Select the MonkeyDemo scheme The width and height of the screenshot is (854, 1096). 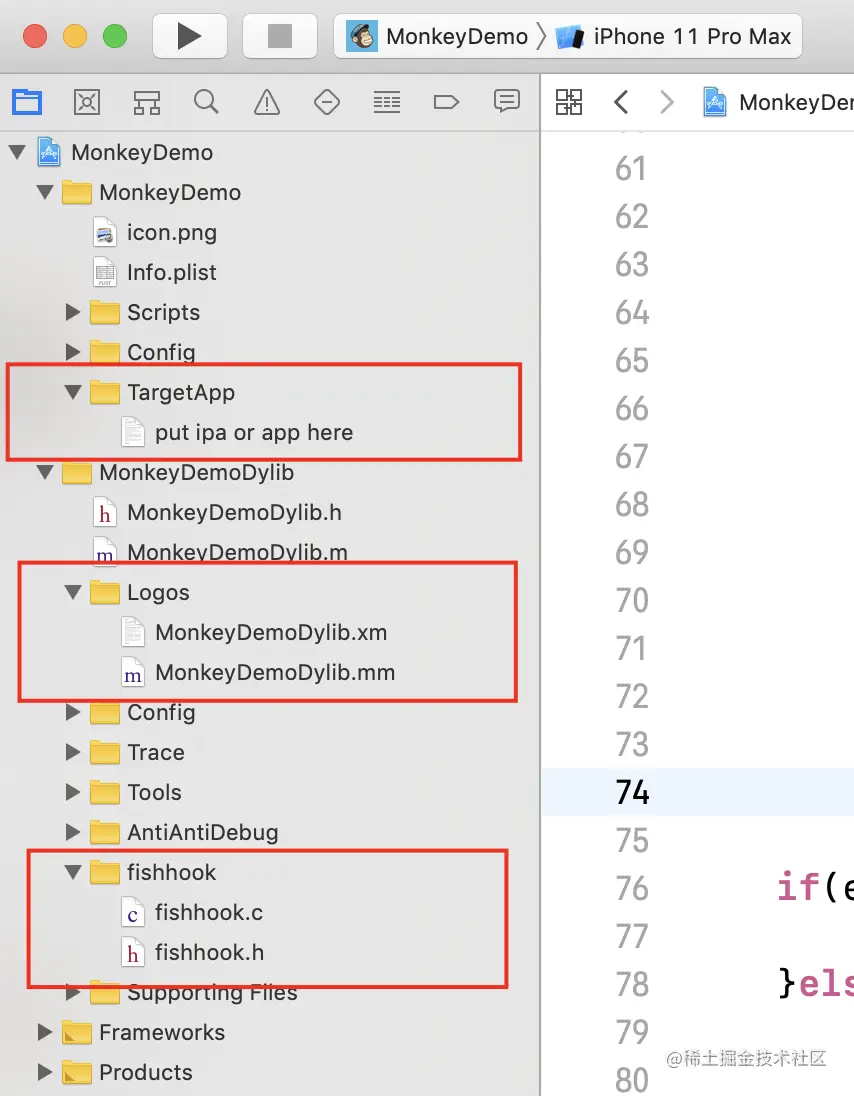pos(438,36)
